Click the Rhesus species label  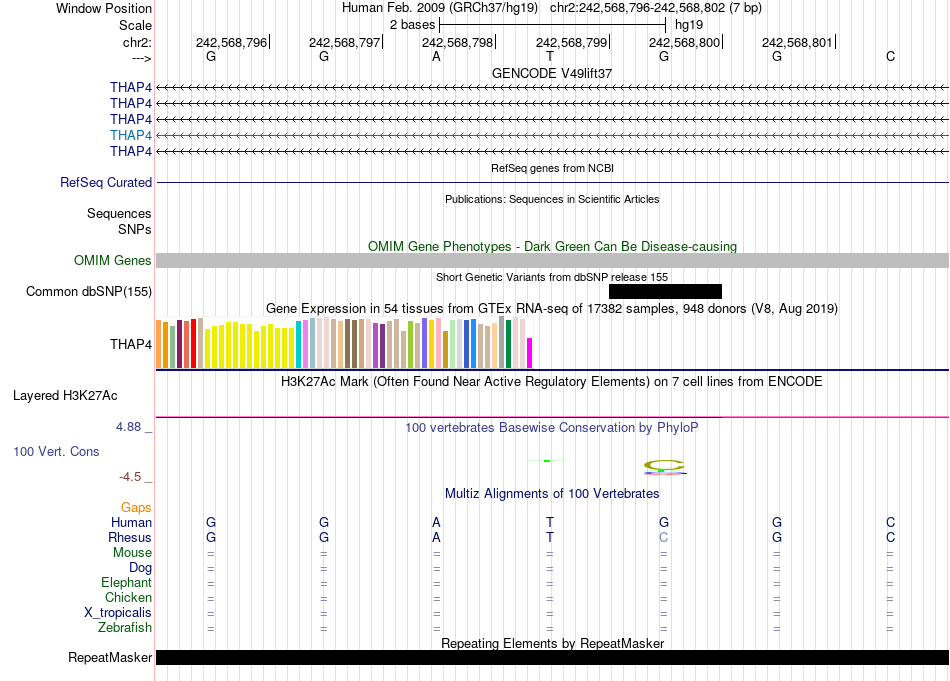click(130, 537)
